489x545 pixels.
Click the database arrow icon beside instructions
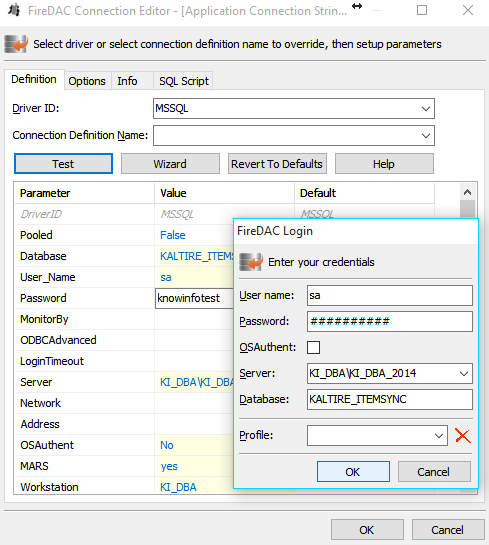[x=16, y=44]
